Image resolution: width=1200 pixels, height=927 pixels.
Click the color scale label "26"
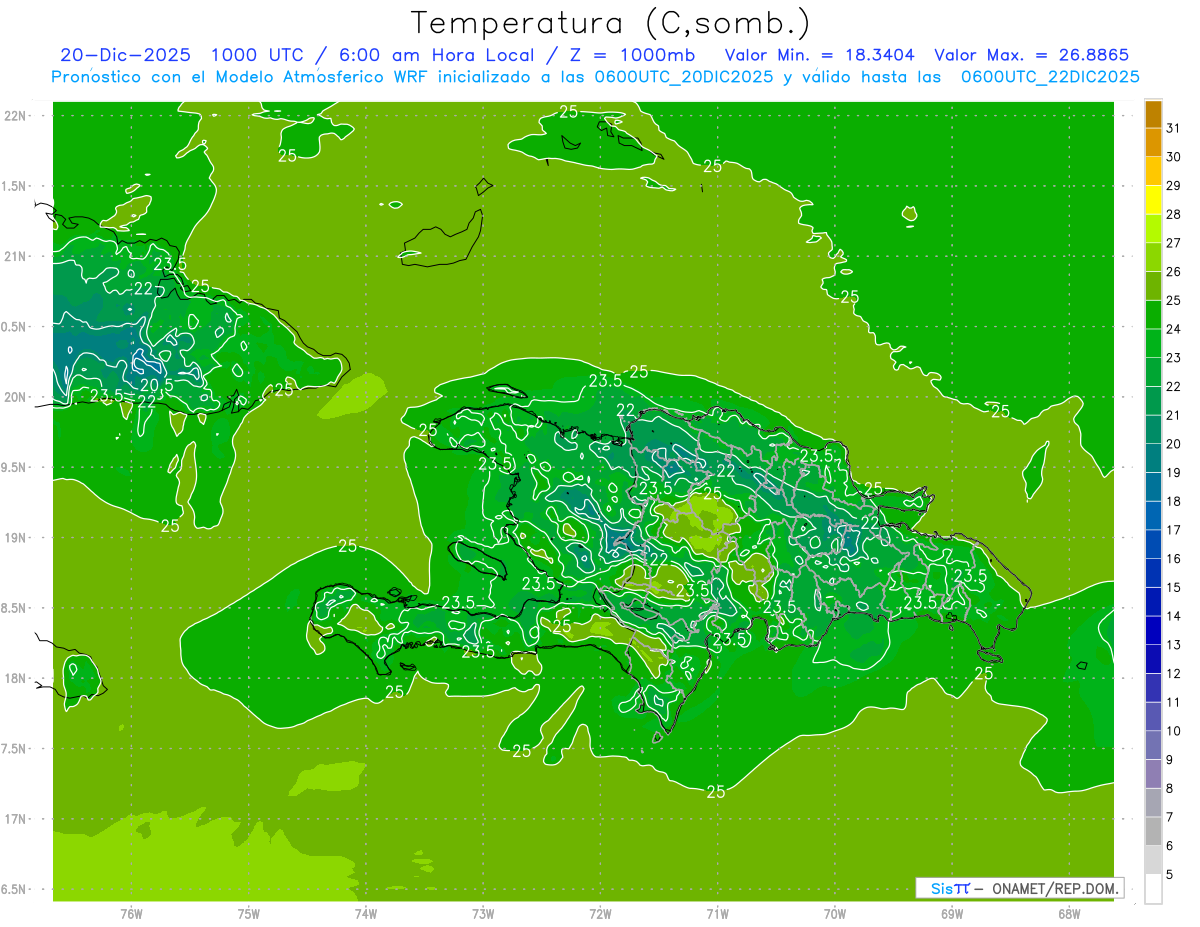click(x=1174, y=272)
